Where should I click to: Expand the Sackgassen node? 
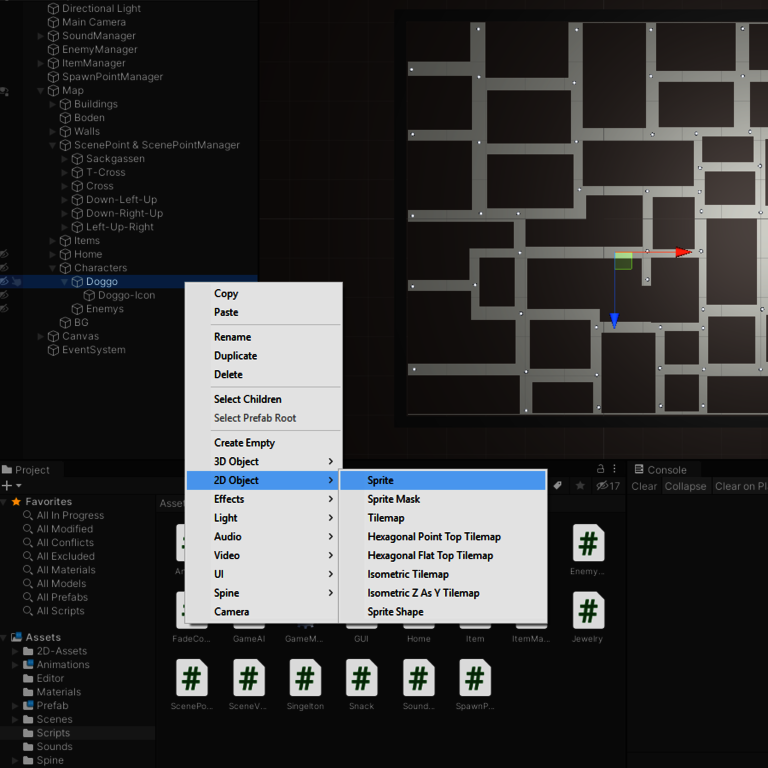click(x=64, y=159)
